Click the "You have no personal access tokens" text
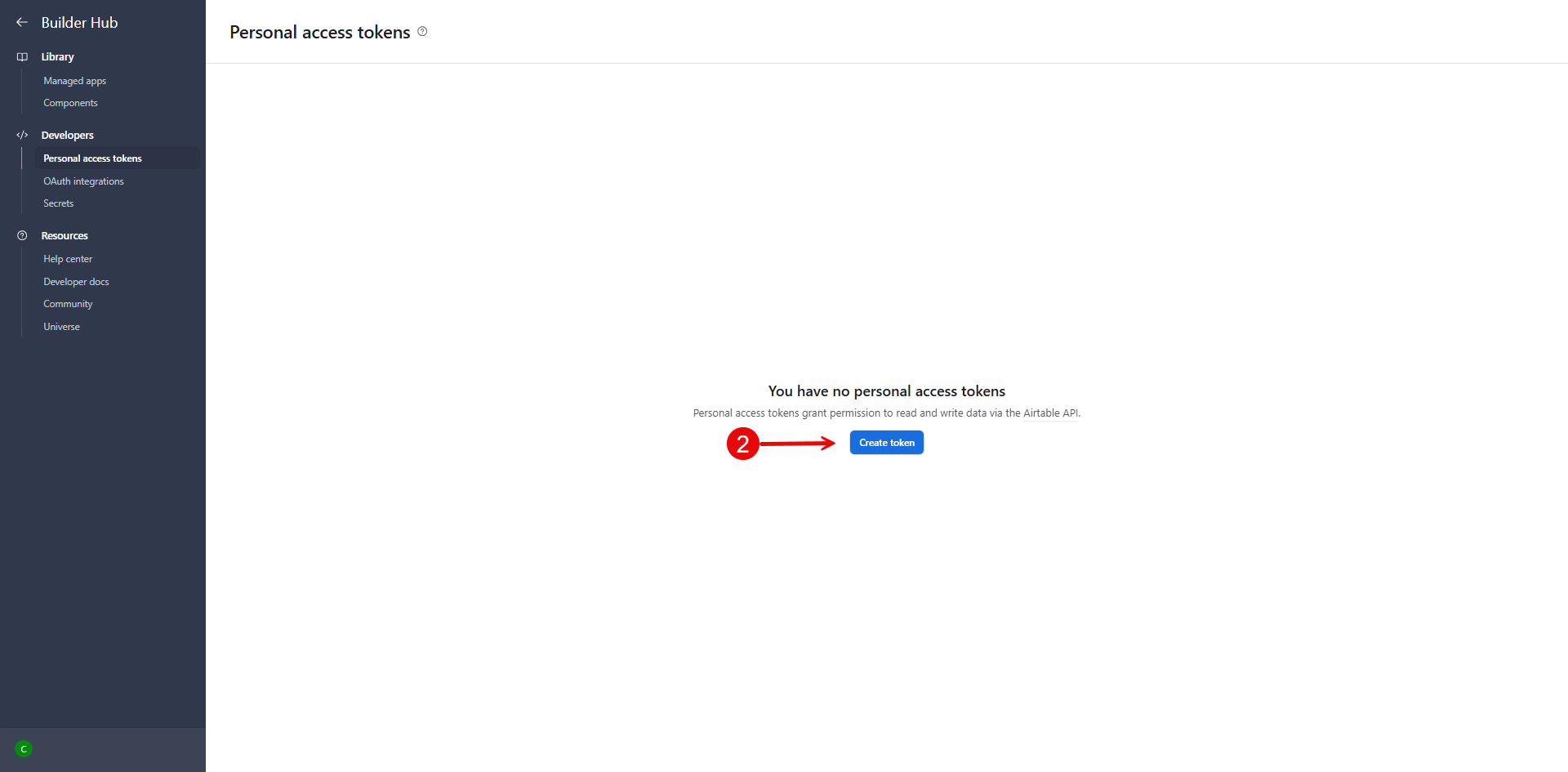Screen dimensions: 1568x772 pyautogui.click(x=887, y=391)
